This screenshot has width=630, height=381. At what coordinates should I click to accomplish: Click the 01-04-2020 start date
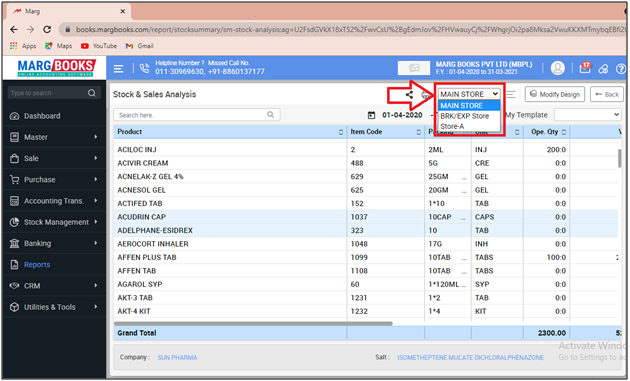(x=402, y=115)
